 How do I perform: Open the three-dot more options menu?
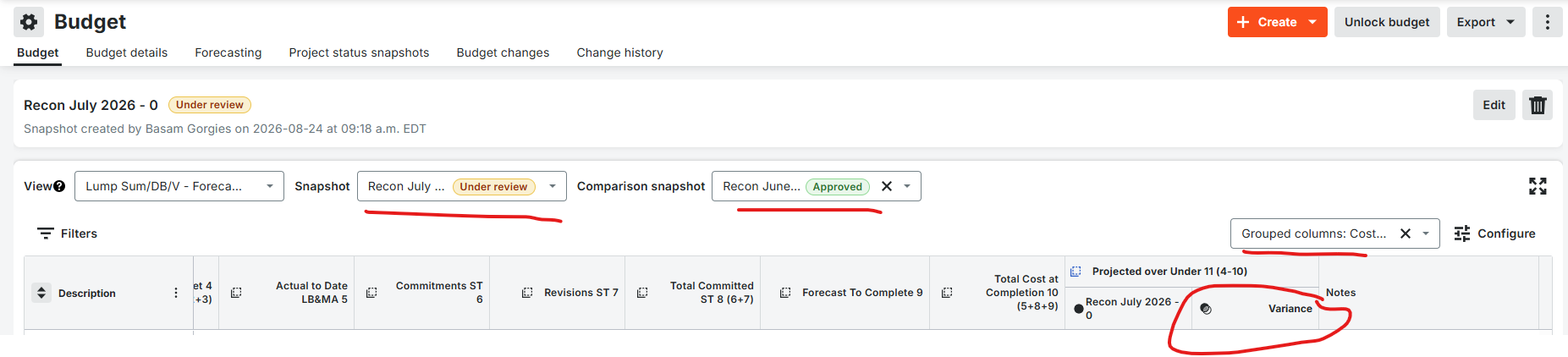coord(1548,22)
